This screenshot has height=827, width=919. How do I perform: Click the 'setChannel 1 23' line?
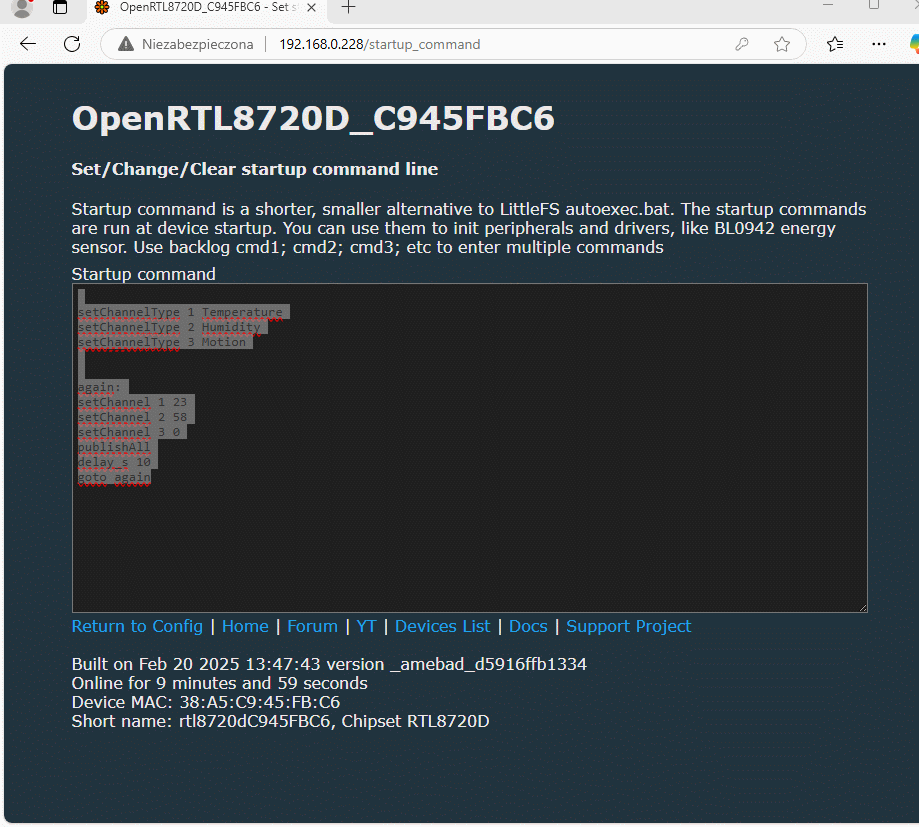[x=132, y=402]
